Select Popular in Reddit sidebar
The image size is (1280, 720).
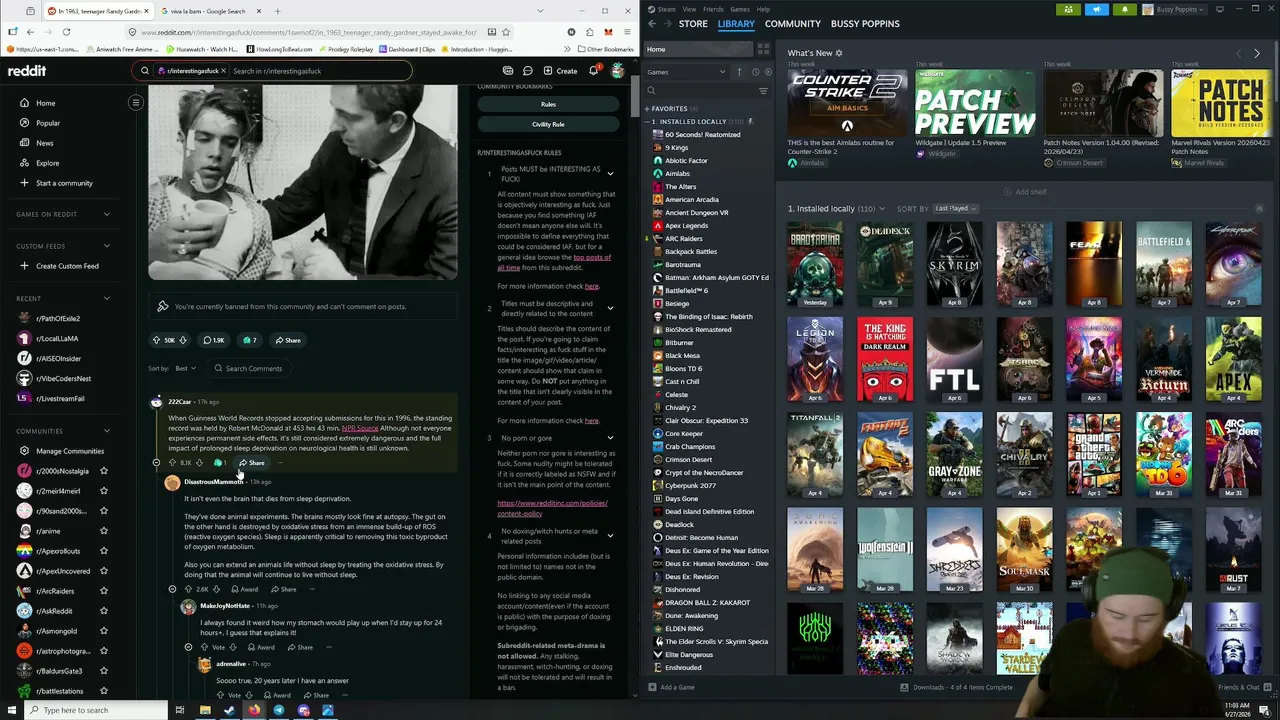(x=48, y=123)
